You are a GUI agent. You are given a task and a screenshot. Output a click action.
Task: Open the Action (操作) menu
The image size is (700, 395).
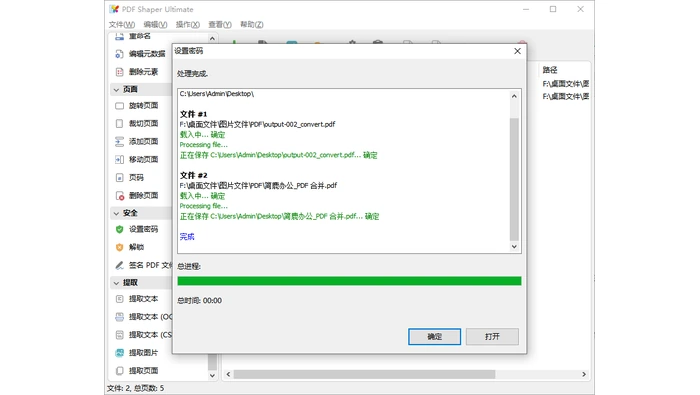point(188,25)
